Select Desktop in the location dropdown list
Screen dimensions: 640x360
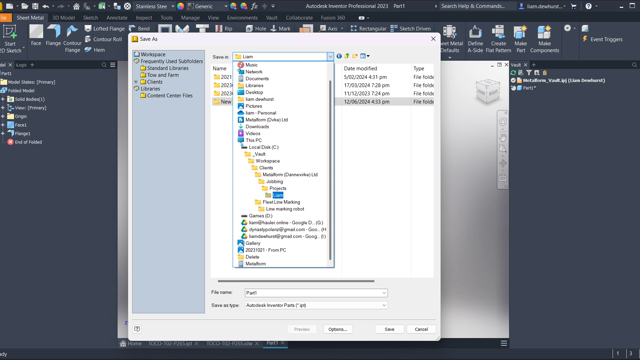pos(254,92)
